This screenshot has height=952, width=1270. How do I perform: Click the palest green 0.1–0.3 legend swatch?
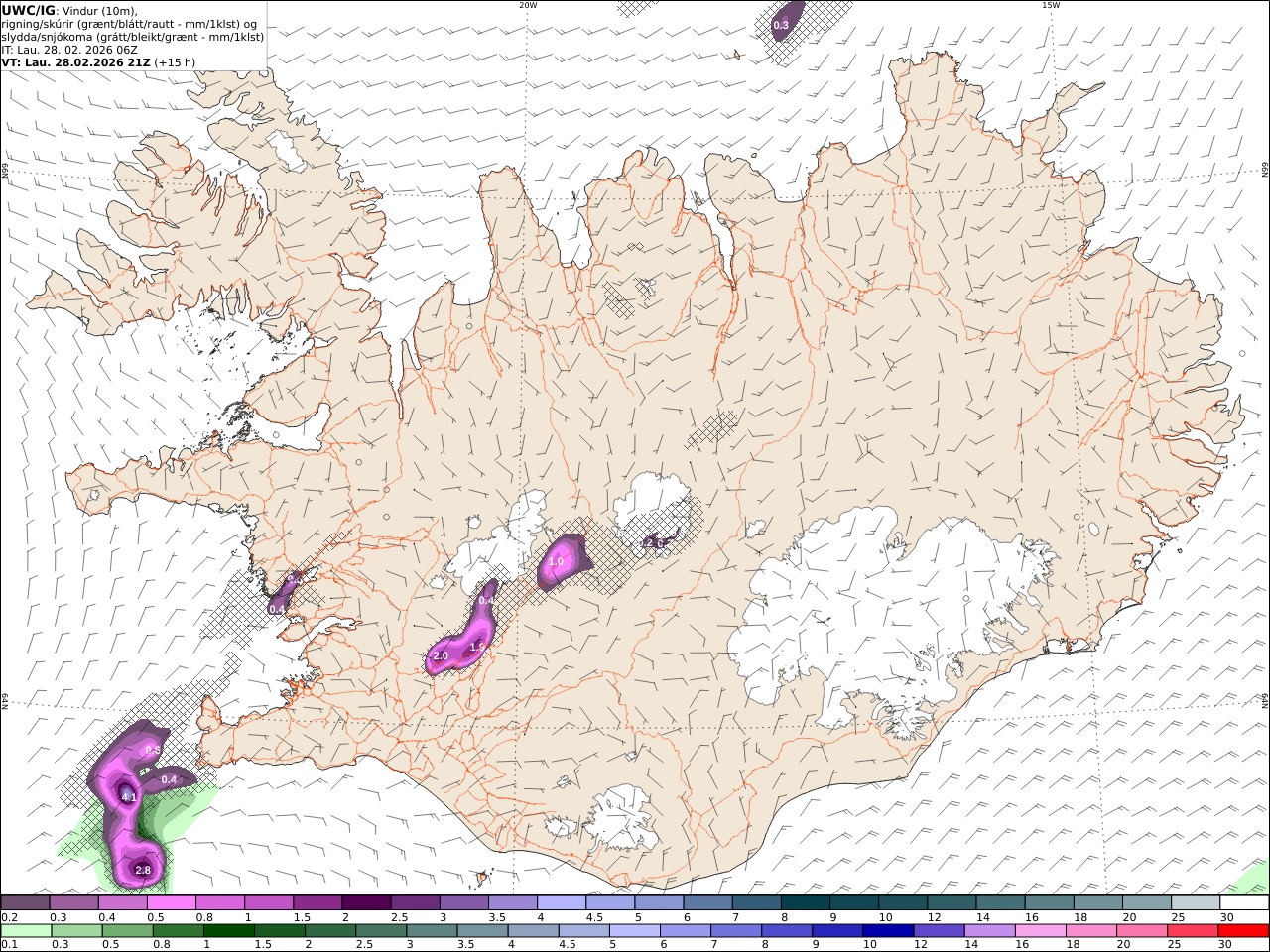(x=26, y=930)
